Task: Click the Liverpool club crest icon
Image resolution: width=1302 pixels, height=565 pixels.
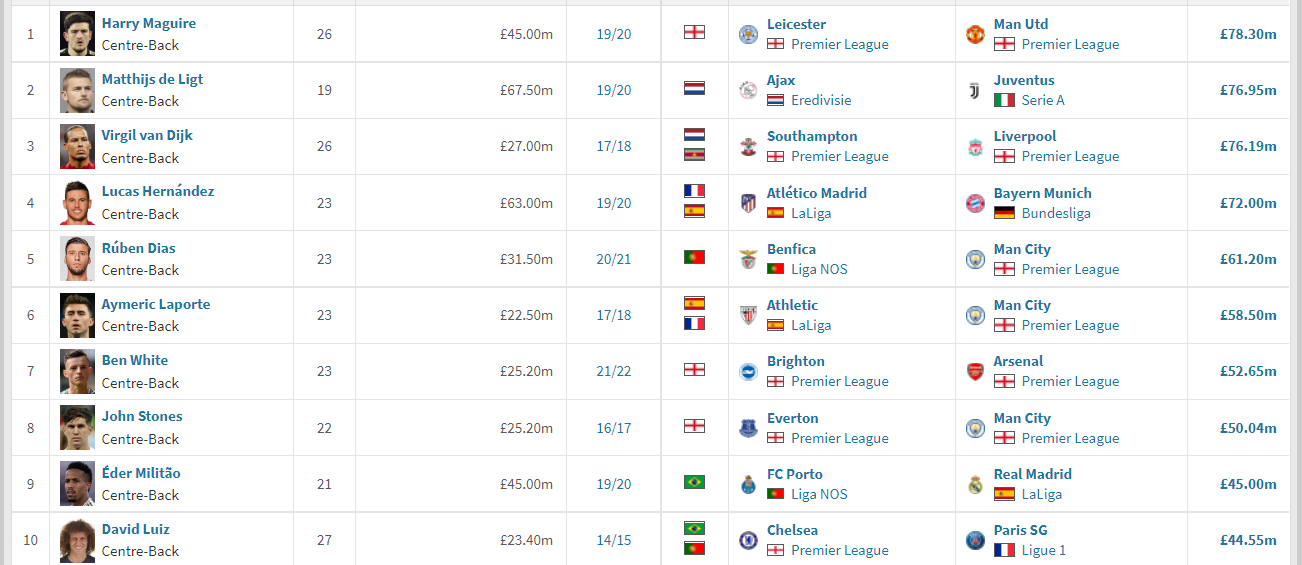Action: point(975,147)
